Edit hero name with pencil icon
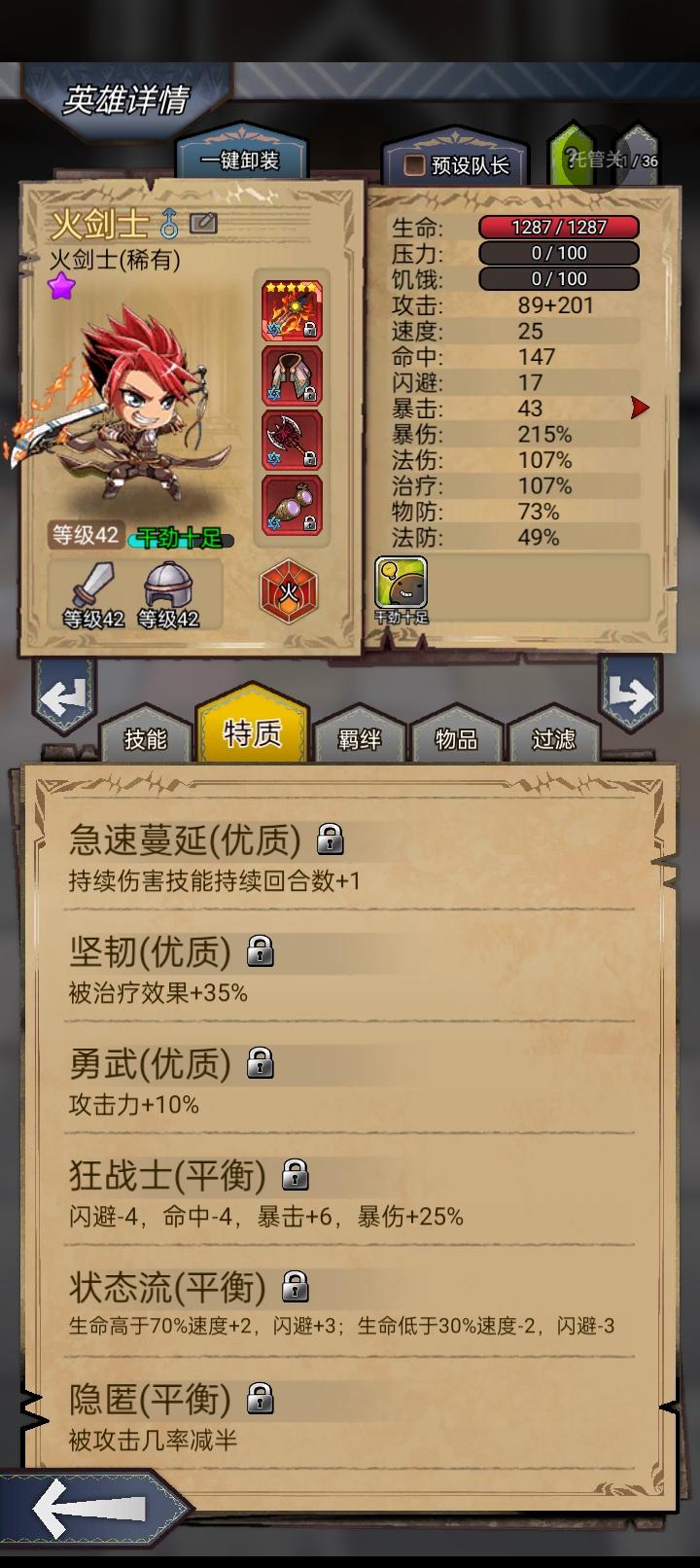Viewport: 700px width, 1568px height. 203,224
